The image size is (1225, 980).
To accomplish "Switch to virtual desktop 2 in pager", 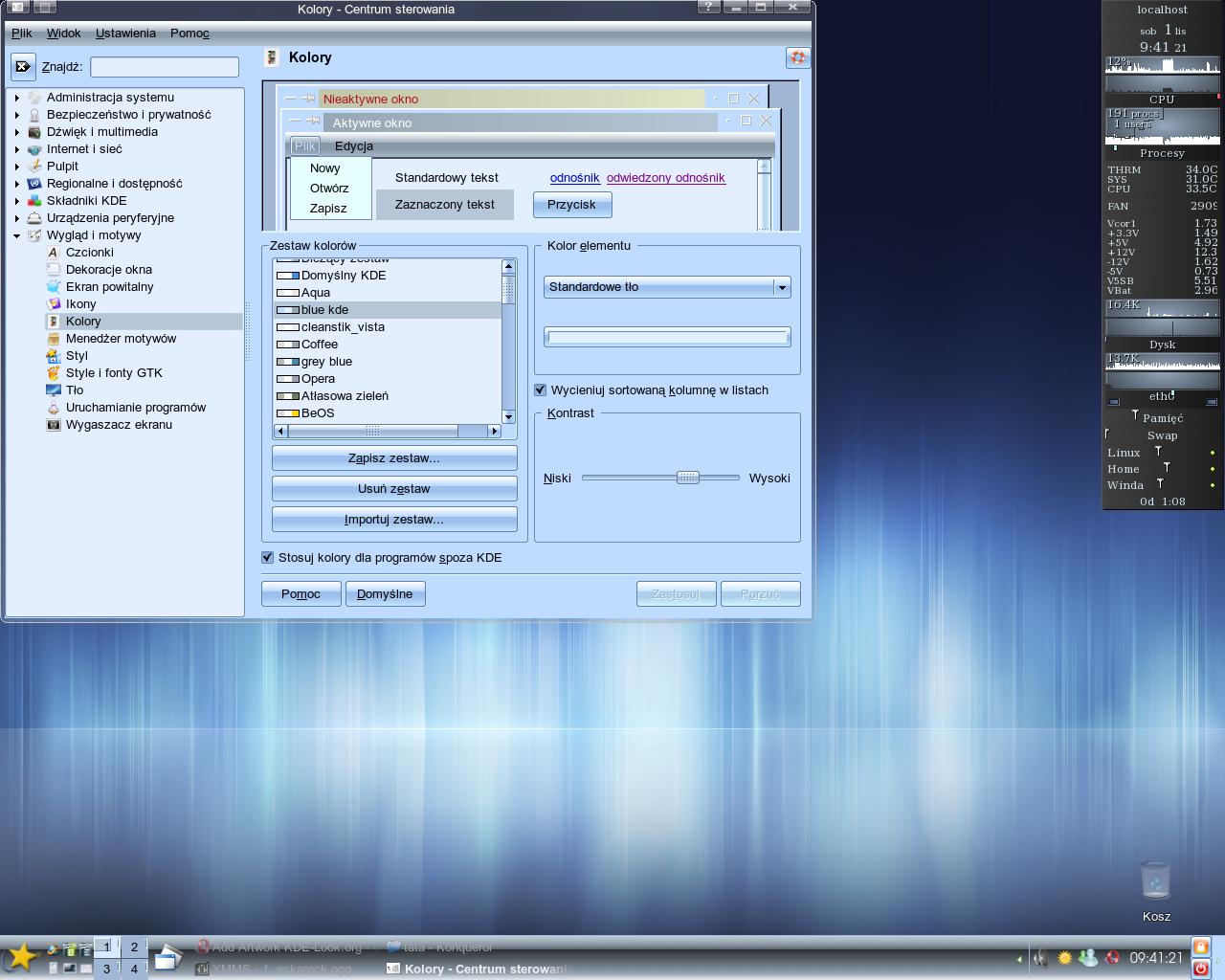I will [134, 947].
